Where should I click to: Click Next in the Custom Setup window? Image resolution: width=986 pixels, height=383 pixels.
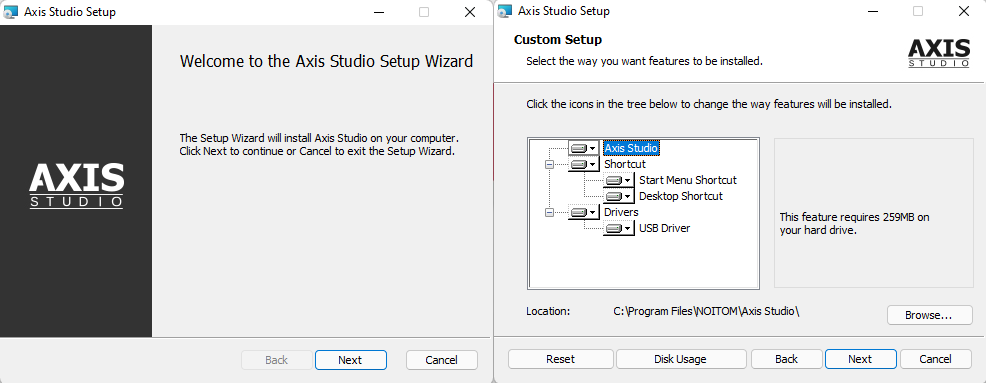click(x=860, y=359)
